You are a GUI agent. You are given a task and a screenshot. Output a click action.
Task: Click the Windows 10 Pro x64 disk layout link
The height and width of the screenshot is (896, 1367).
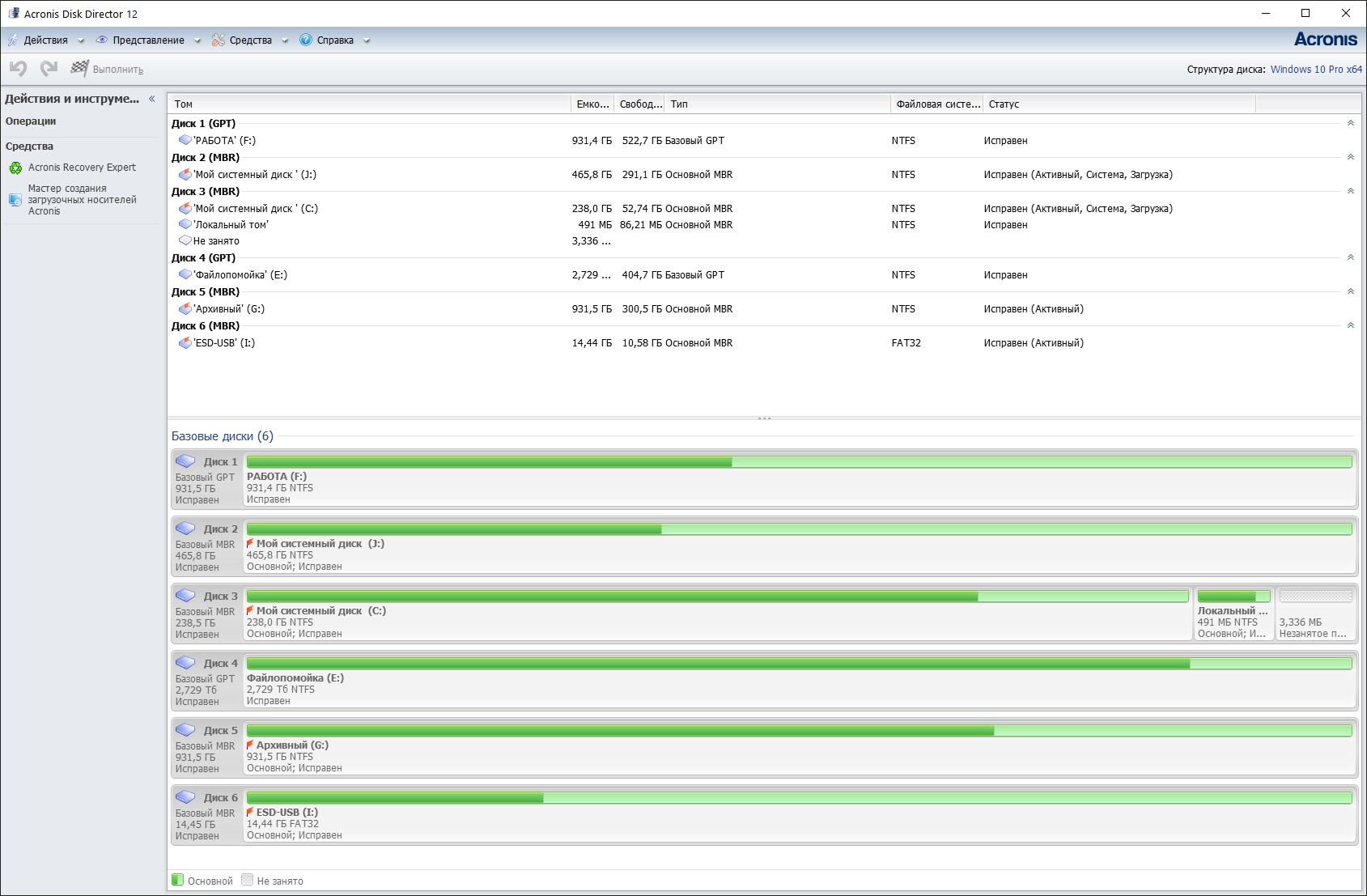(1316, 70)
